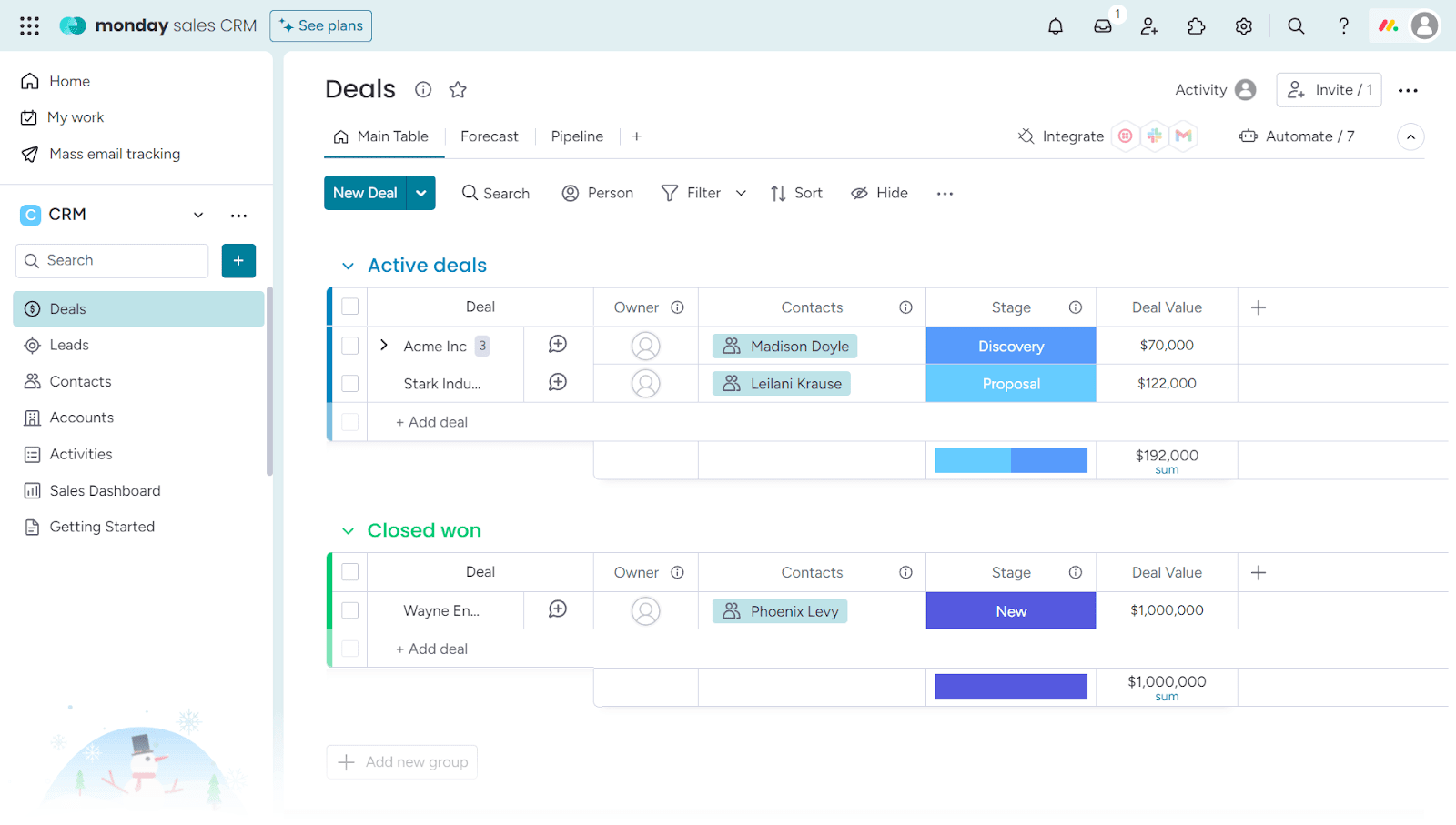Open the New Deal dropdown arrow
The height and width of the screenshot is (825, 1456).
click(x=420, y=193)
